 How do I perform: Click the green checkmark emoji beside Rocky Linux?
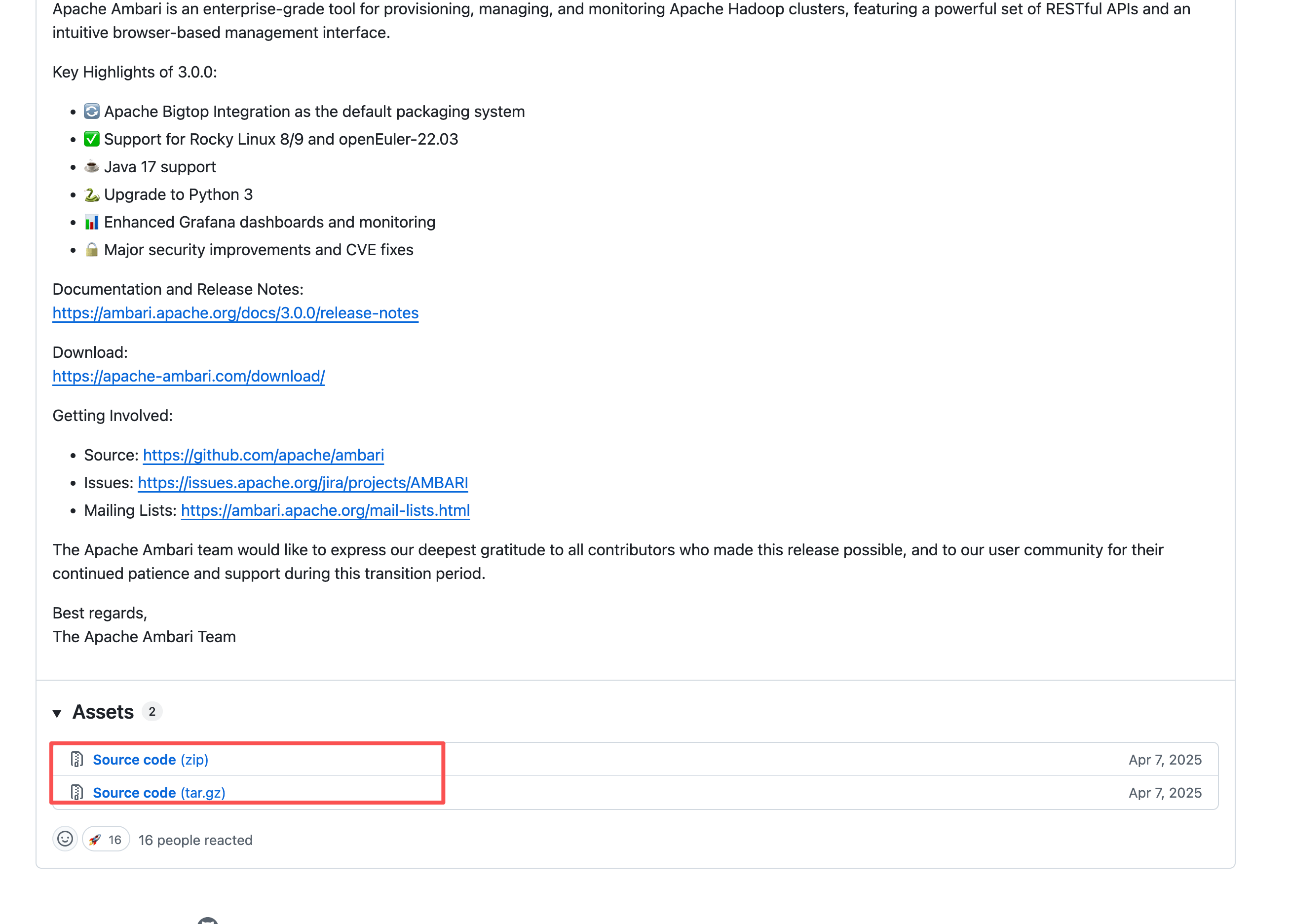tap(91, 139)
